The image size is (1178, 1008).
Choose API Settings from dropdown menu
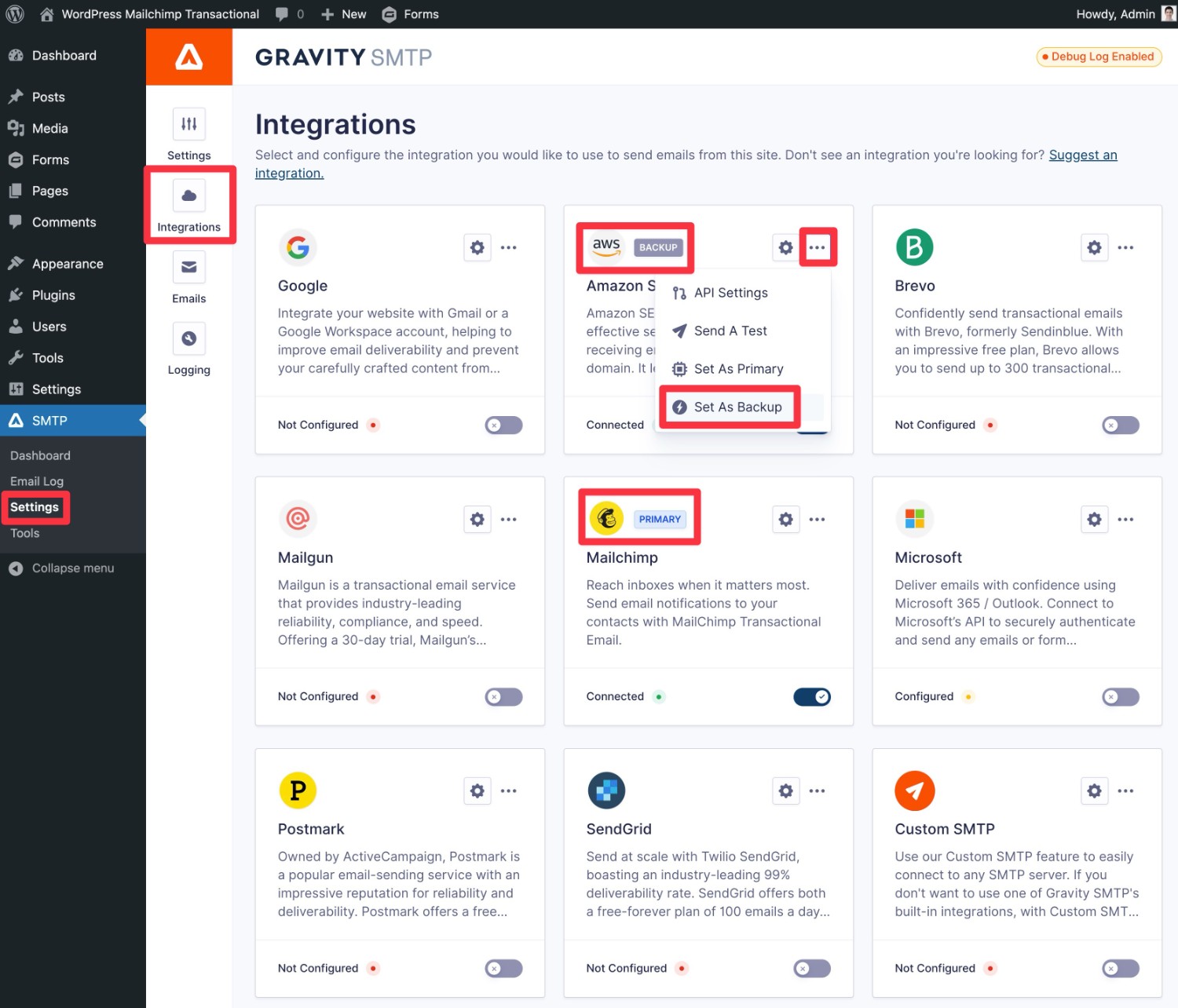(x=743, y=293)
